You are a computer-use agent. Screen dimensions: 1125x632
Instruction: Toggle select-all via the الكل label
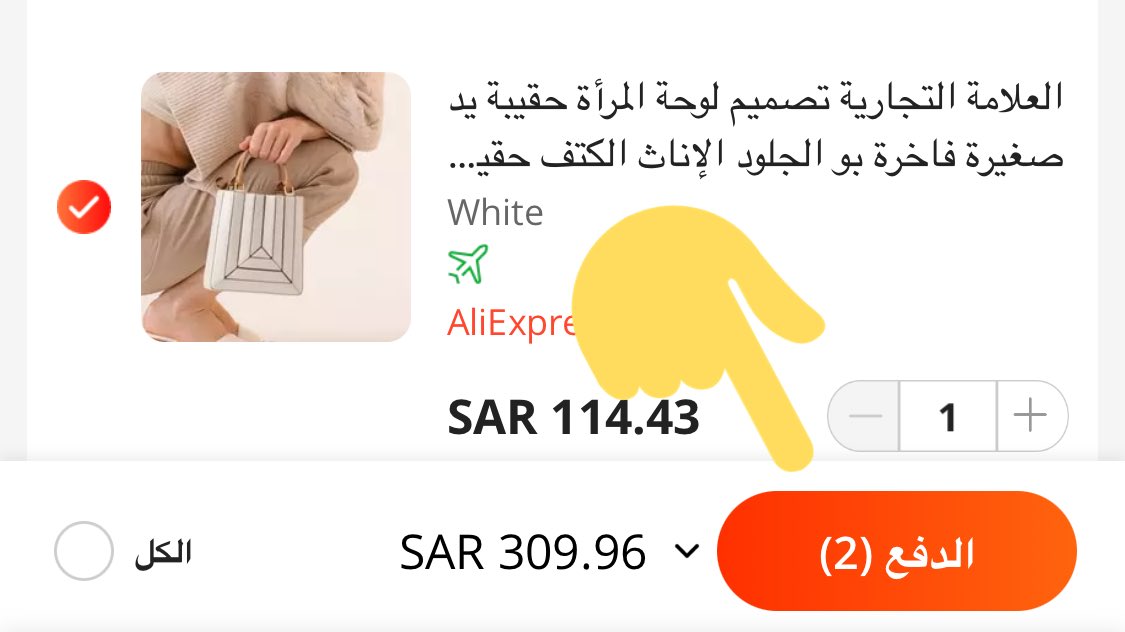pyautogui.click(x=163, y=552)
